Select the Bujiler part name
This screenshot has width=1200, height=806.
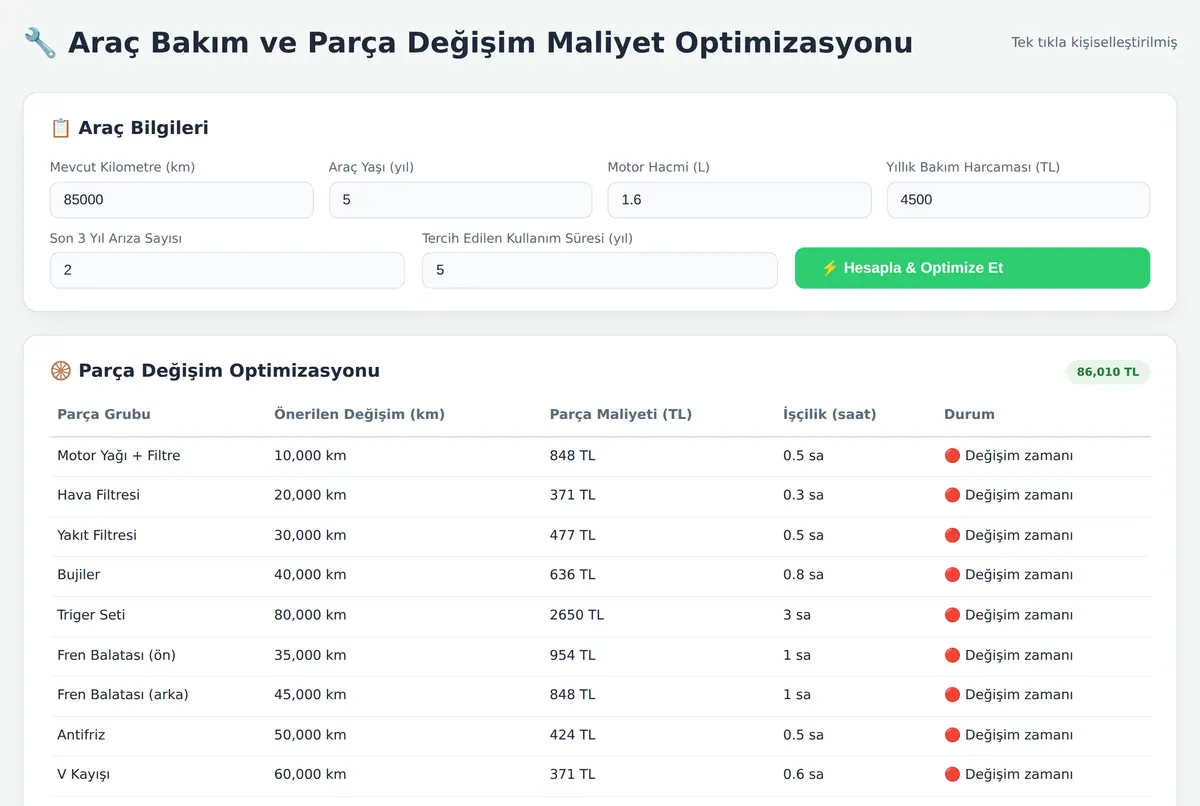point(79,575)
